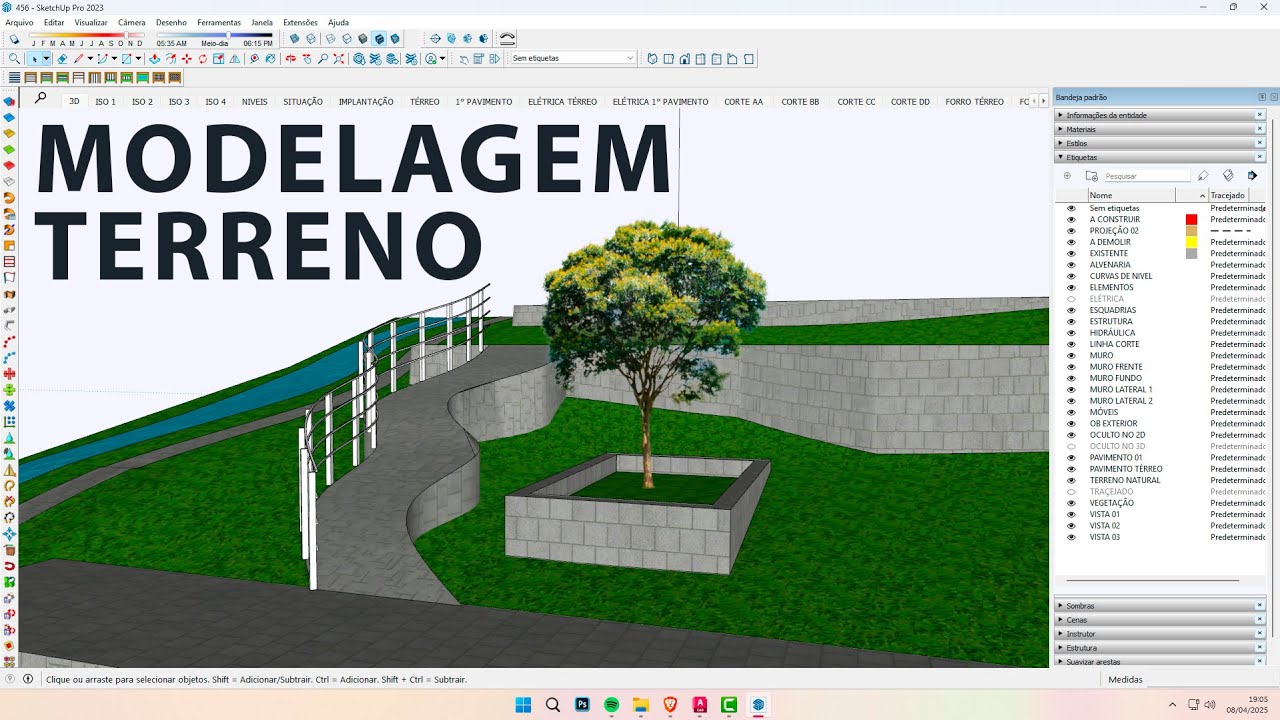Click the Pesquisar tag search field
Viewport: 1280px width, 720px height.
(x=1147, y=176)
